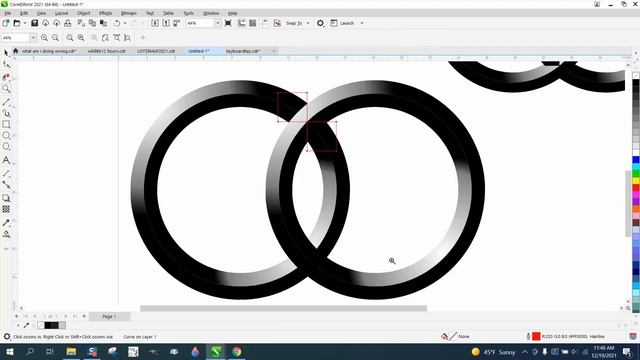Select the Rectangle tool
This screenshot has width=640, height=360.
(x=6, y=124)
